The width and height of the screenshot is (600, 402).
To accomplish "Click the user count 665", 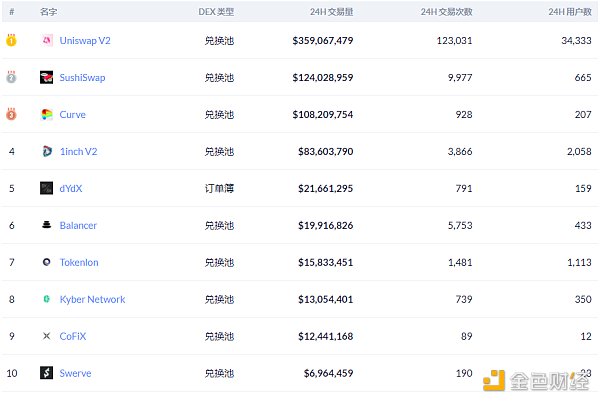I will coord(583,78).
